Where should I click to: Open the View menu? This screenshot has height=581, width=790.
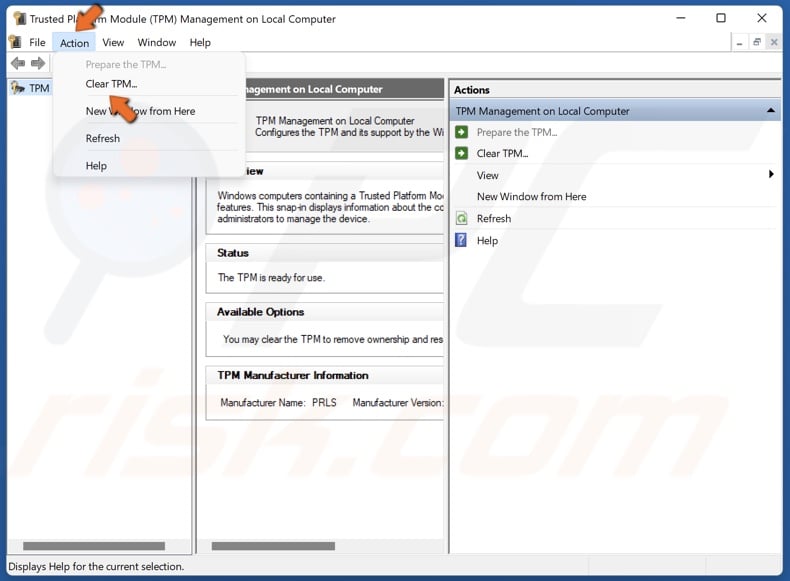(113, 42)
